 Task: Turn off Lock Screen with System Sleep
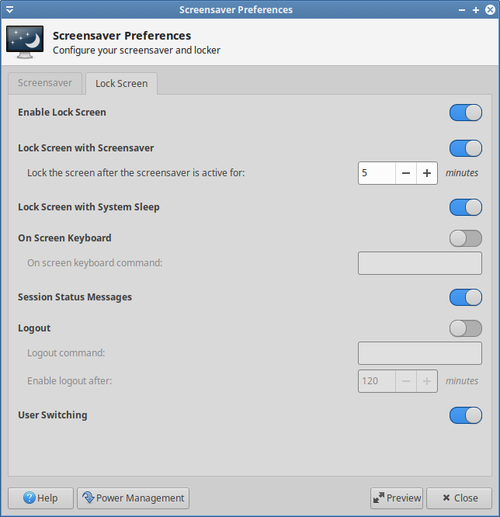pos(465,207)
